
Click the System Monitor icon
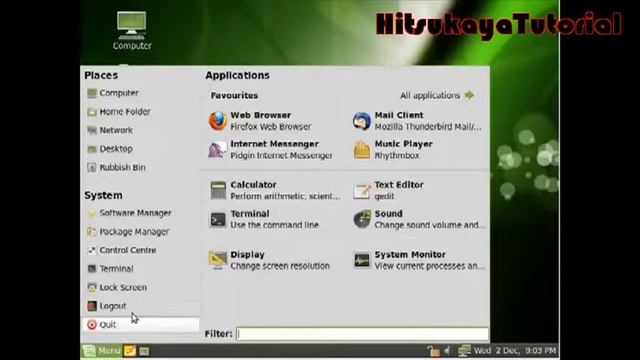tap(362, 260)
